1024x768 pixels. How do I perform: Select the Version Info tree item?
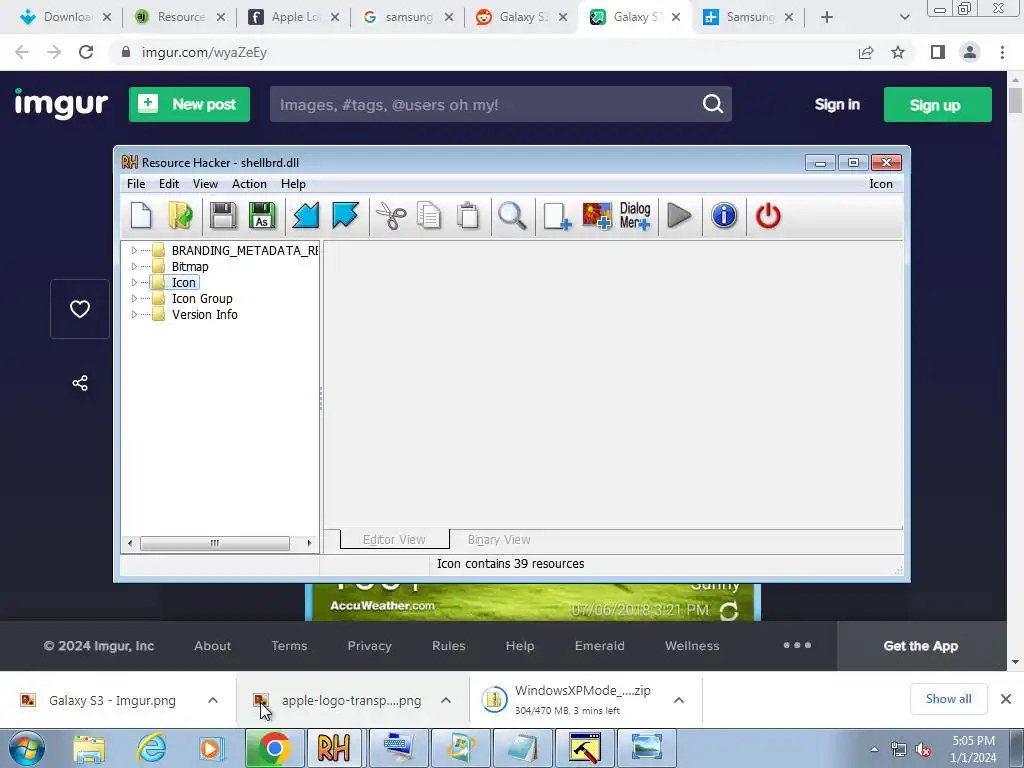pos(204,315)
